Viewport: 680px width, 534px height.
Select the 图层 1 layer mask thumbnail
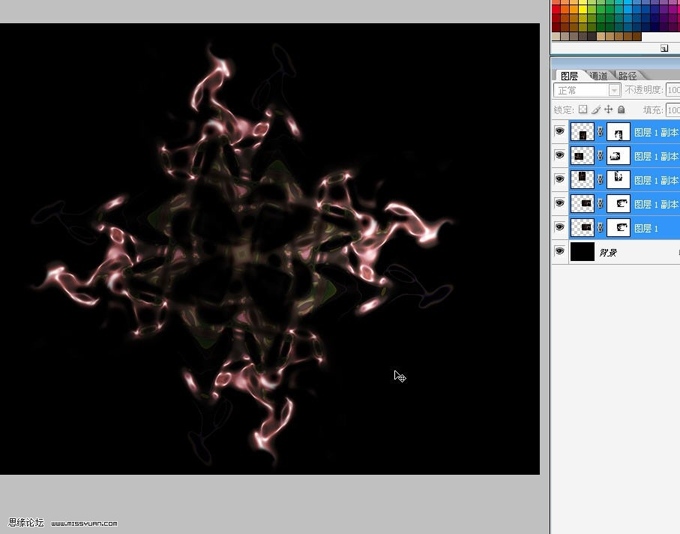pos(618,227)
